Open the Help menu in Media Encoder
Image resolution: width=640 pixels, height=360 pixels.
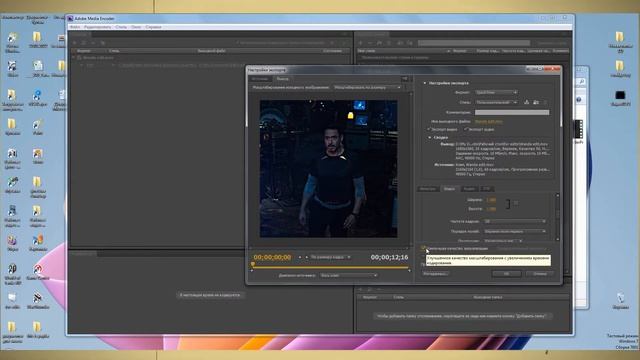click(153, 27)
